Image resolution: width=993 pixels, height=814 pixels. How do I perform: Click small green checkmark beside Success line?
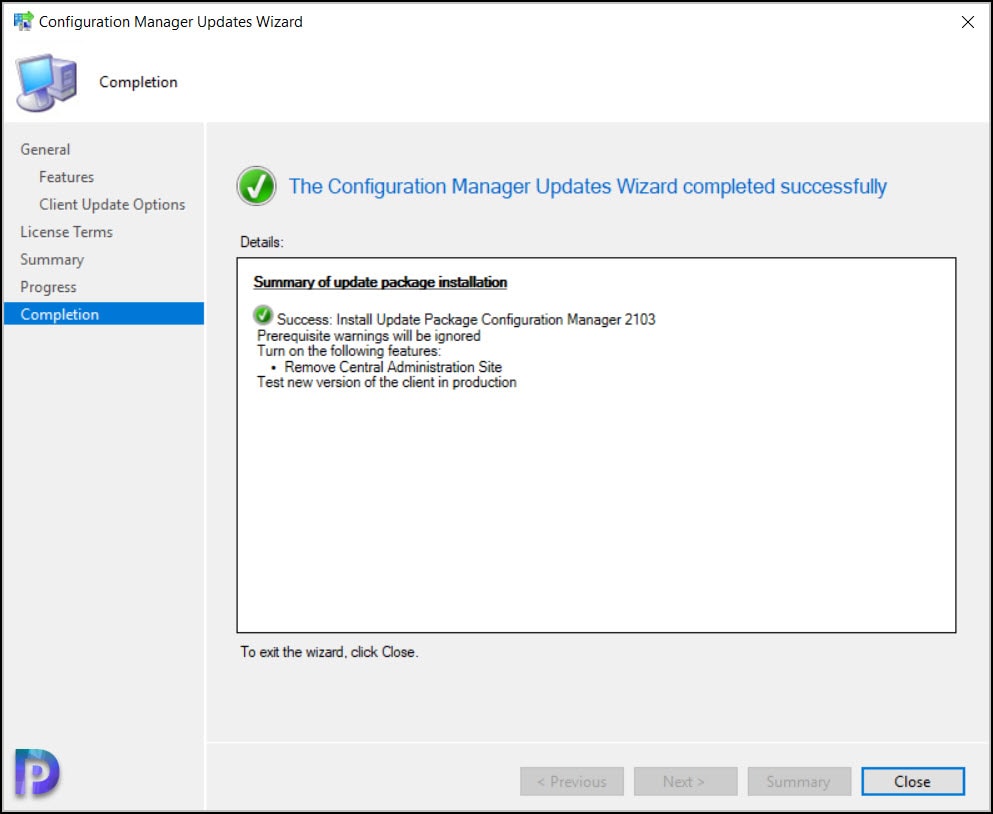pyautogui.click(x=263, y=315)
